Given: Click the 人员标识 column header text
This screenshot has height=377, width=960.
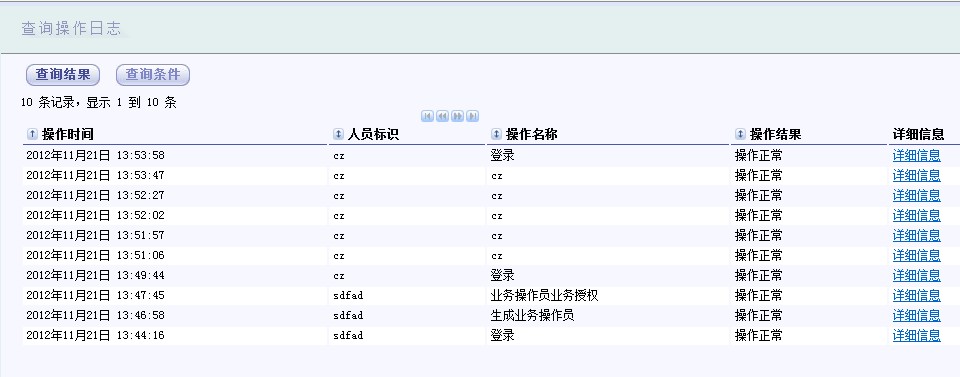Looking at the screenshot, I should [x=373, y=135].
